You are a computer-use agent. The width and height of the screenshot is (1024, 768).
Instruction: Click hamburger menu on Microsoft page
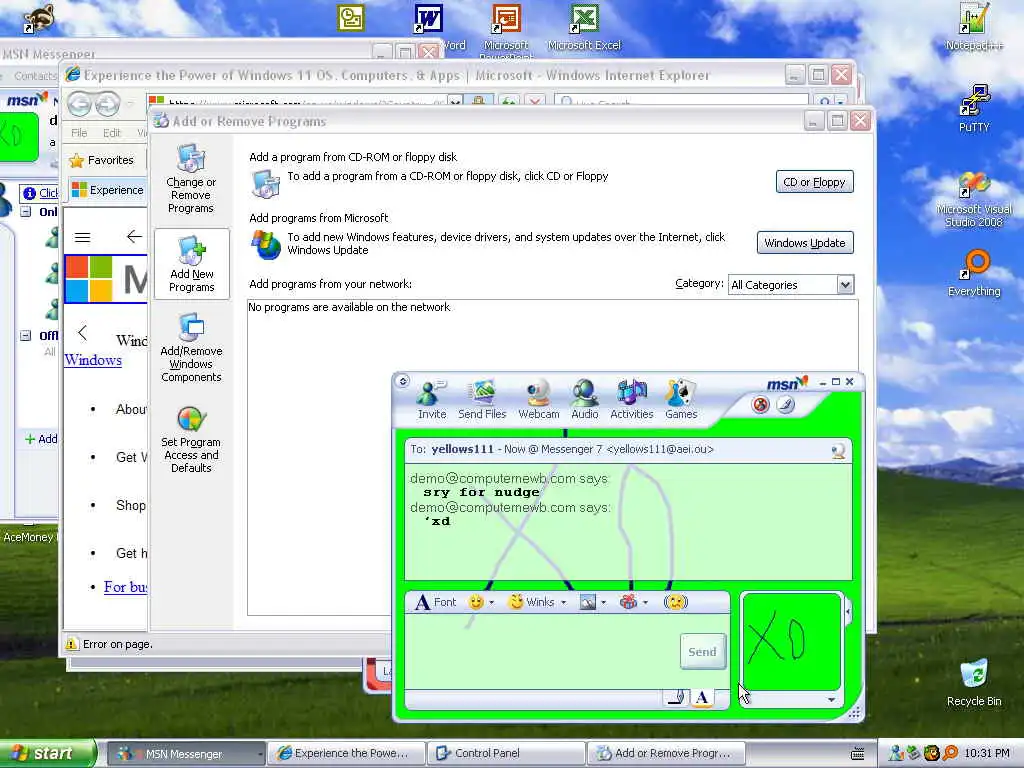tap(82, 237)
